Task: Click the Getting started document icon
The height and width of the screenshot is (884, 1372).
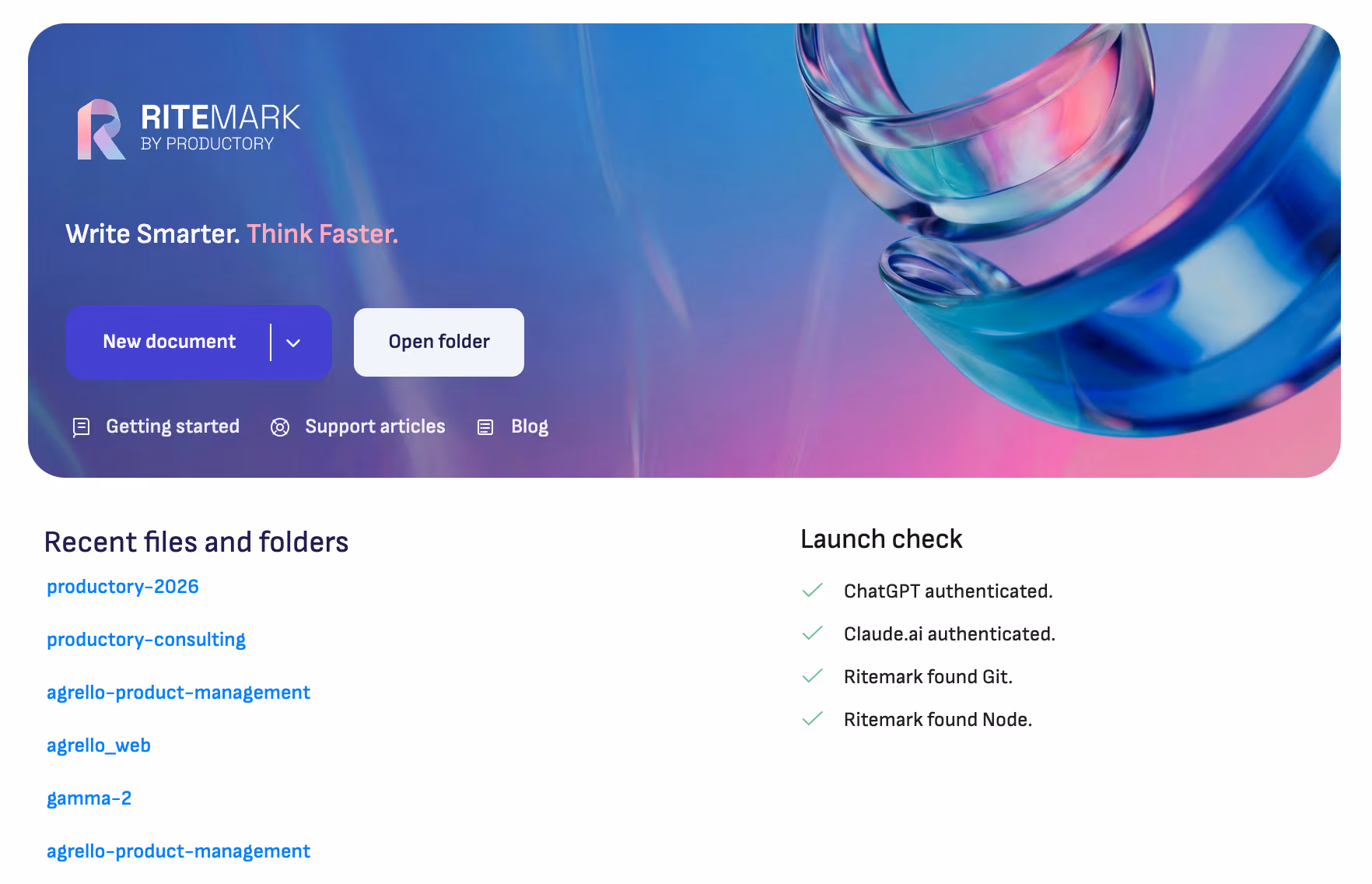Action: tap(81, 427)
